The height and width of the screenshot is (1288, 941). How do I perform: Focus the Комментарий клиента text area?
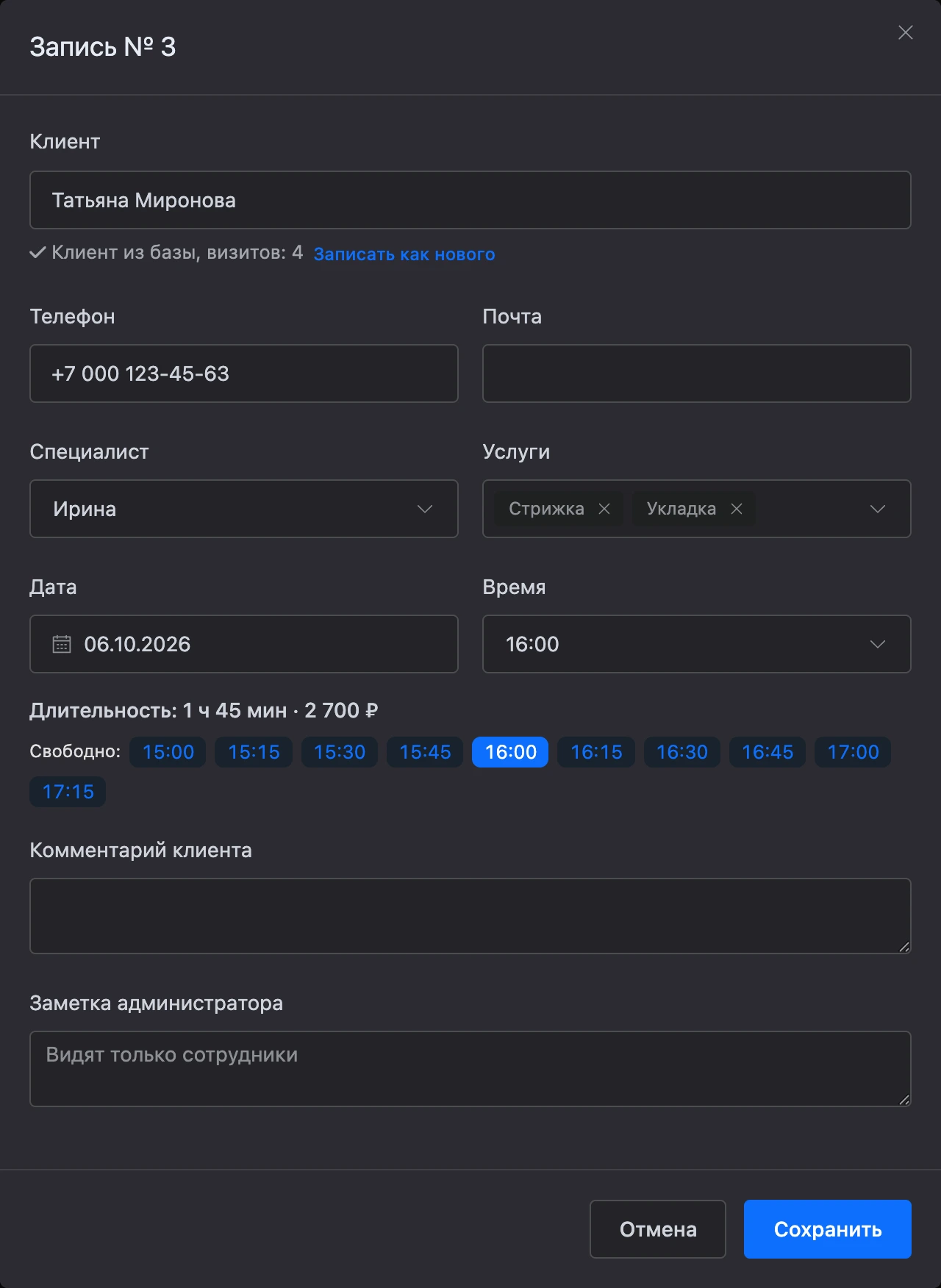pos(470,916)
